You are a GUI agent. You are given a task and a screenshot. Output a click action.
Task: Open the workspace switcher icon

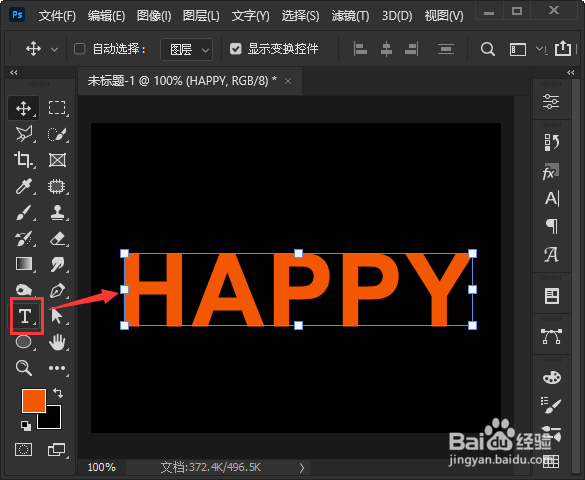518,49
